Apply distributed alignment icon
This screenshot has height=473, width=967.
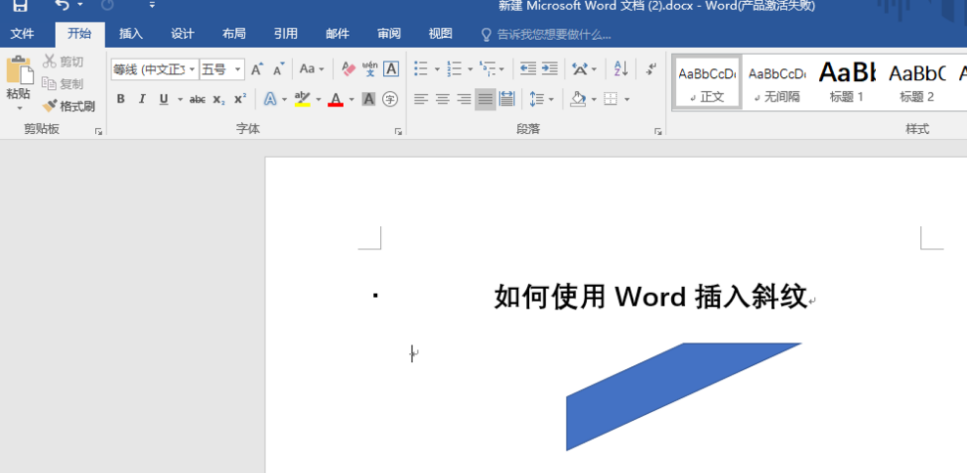click(507, 99)
